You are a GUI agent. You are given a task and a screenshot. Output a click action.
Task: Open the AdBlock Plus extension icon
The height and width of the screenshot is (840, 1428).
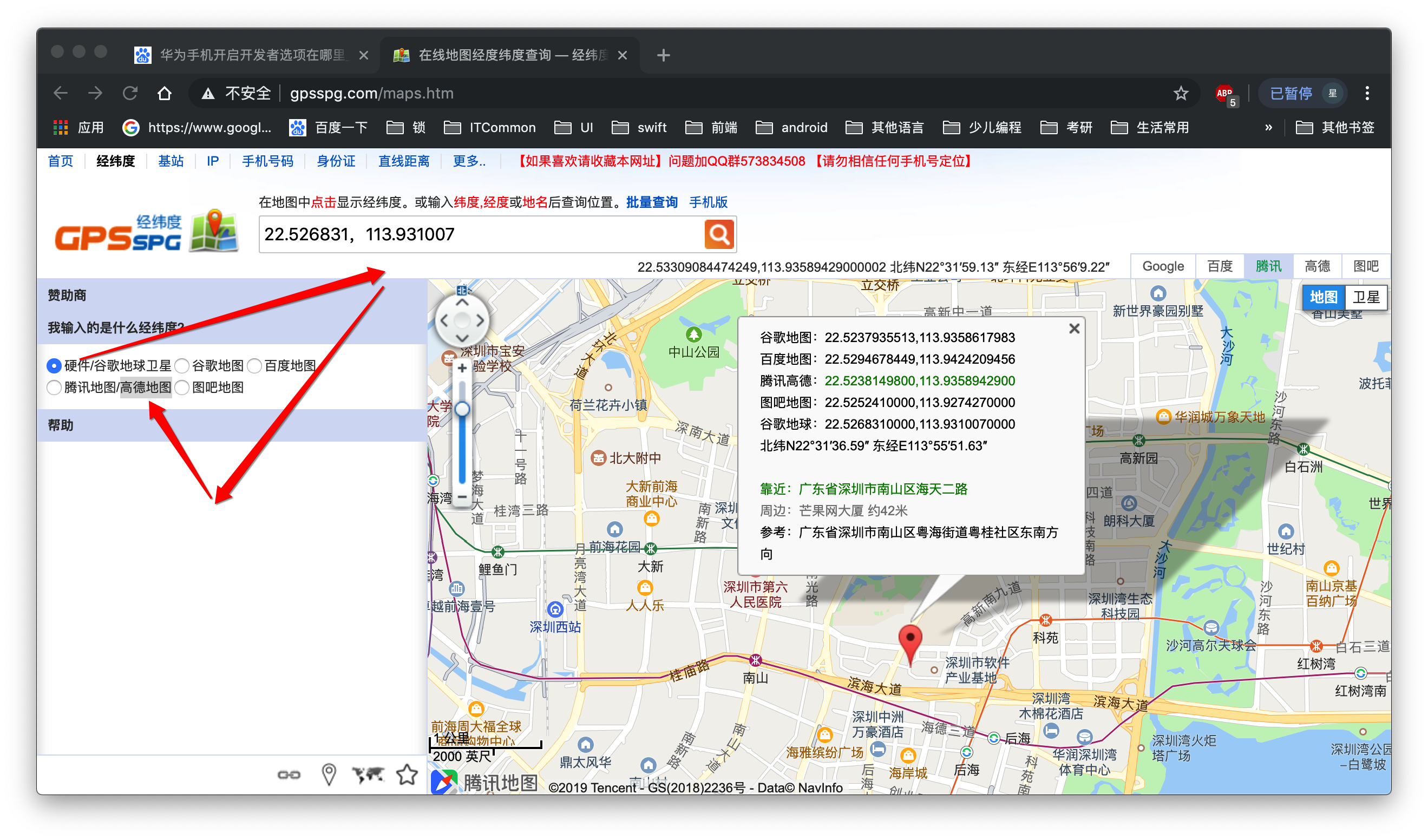(1224, 94)
